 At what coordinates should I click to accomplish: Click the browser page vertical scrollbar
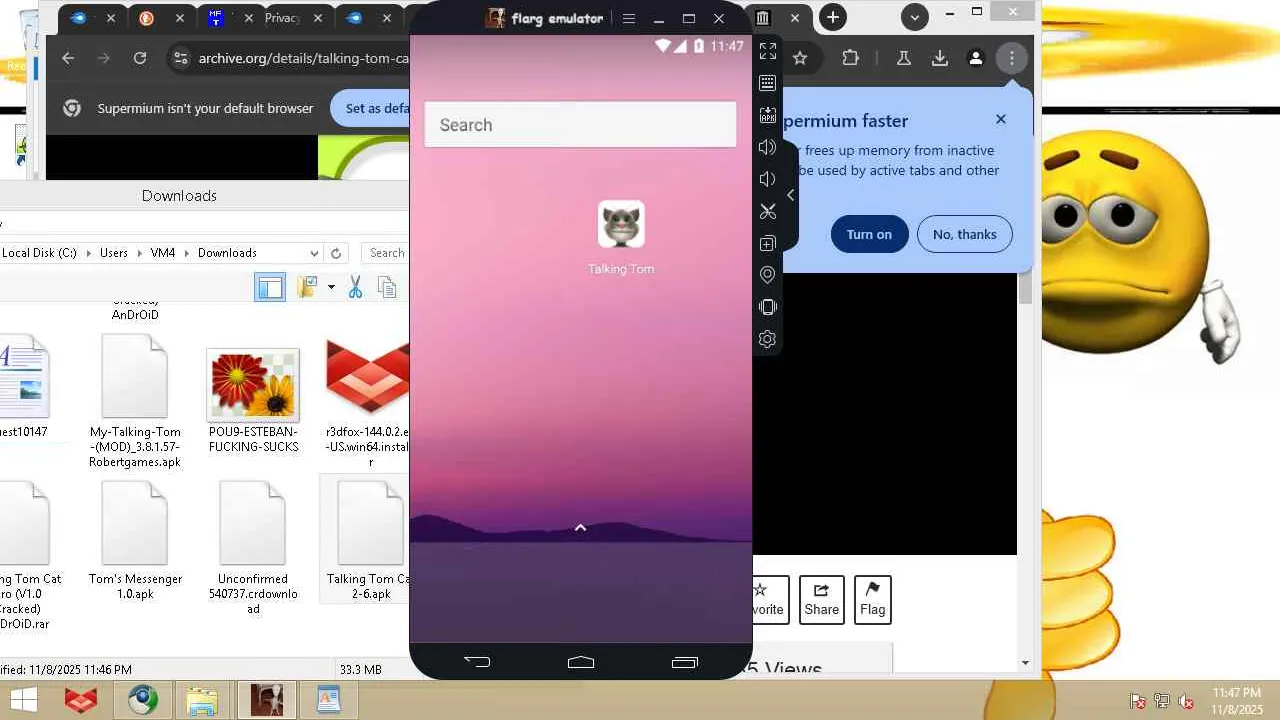click(1025, 289)
